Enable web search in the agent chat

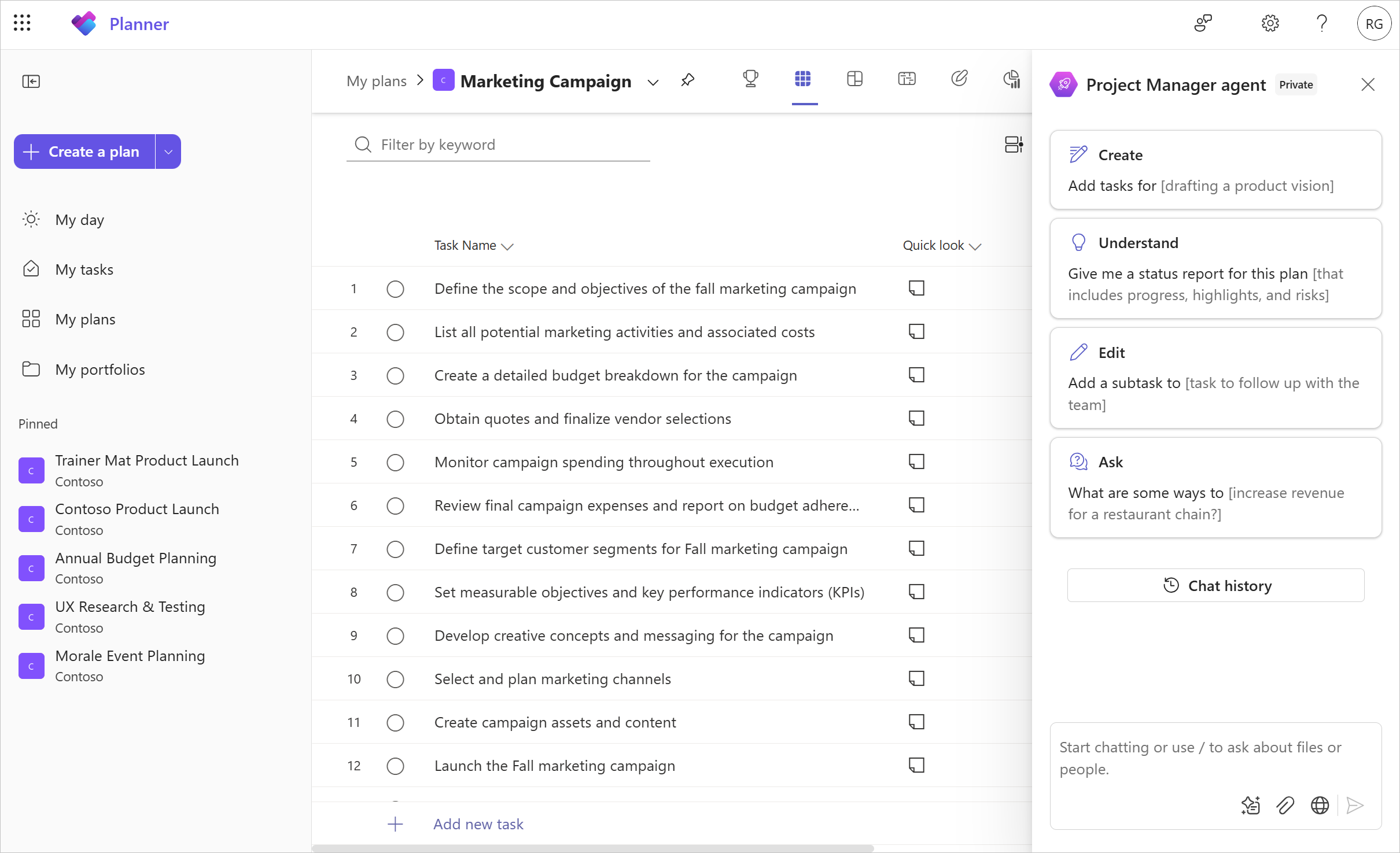[1320, 805]
